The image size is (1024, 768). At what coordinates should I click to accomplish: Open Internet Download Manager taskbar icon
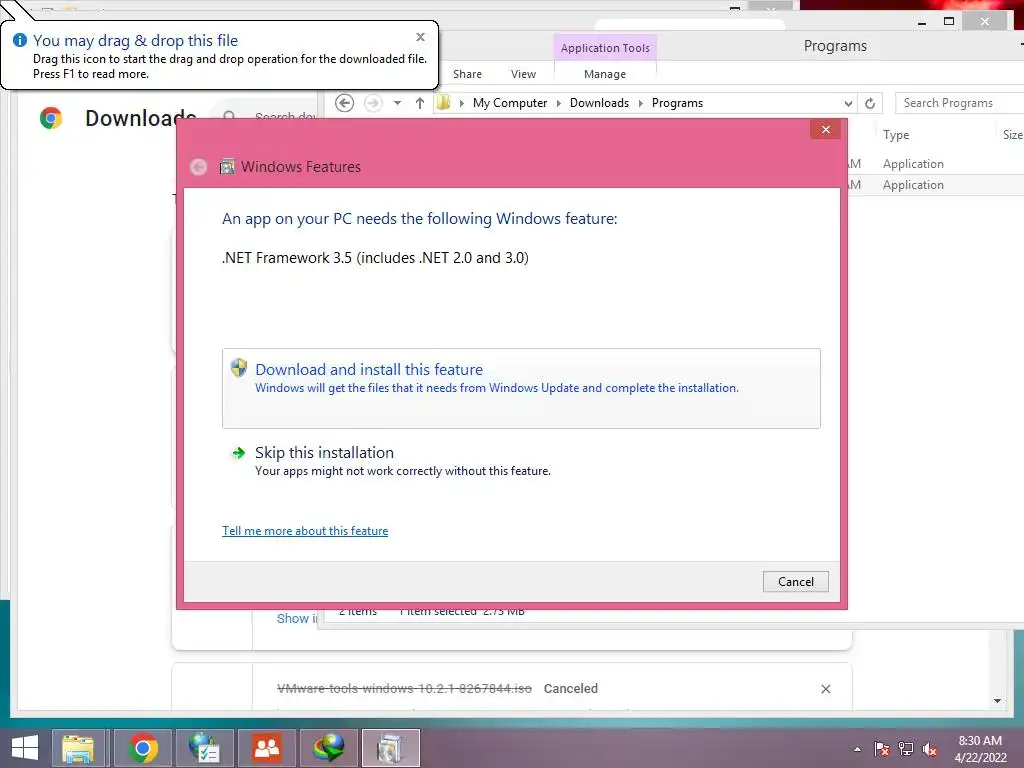[x=328, y=748]
